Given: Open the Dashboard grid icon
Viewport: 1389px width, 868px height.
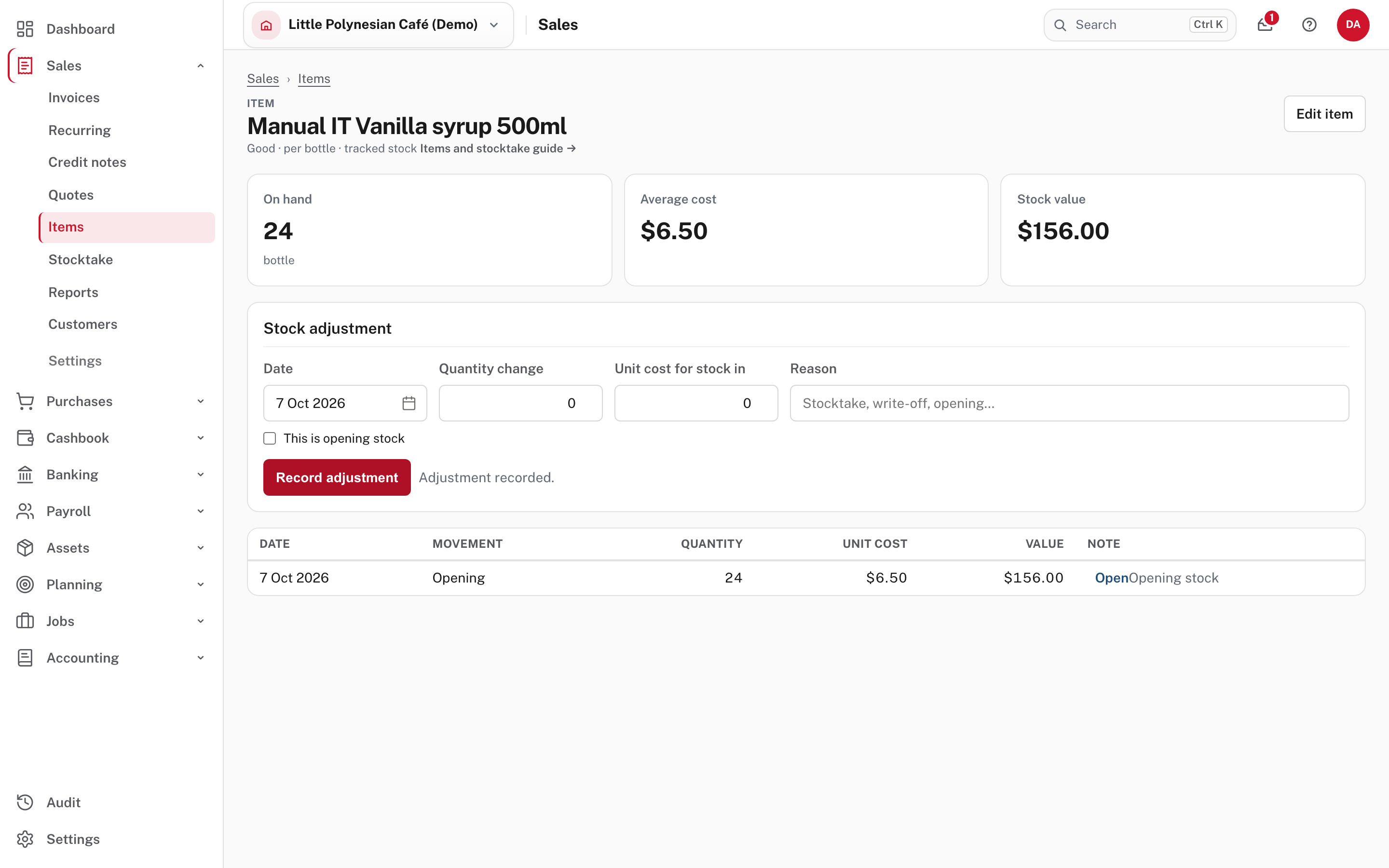Looking at the screenshot, I should (25, 29).
